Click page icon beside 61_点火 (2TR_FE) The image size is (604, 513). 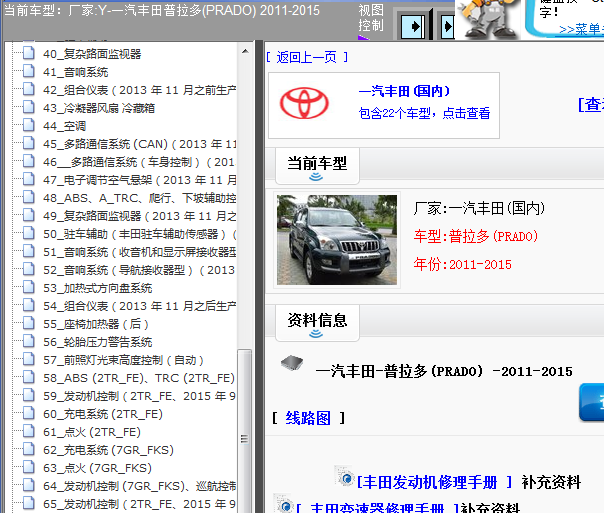pos(29,431)
